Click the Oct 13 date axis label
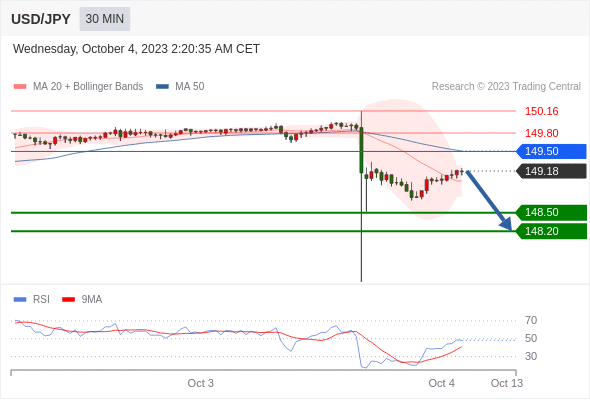Viewport: 590px width, 400px height. click(506, 383)
